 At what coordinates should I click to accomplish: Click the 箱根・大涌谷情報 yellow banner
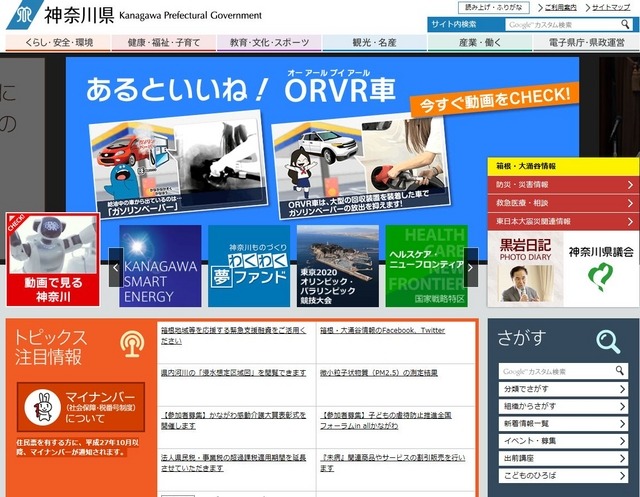[x=563, y=166]
